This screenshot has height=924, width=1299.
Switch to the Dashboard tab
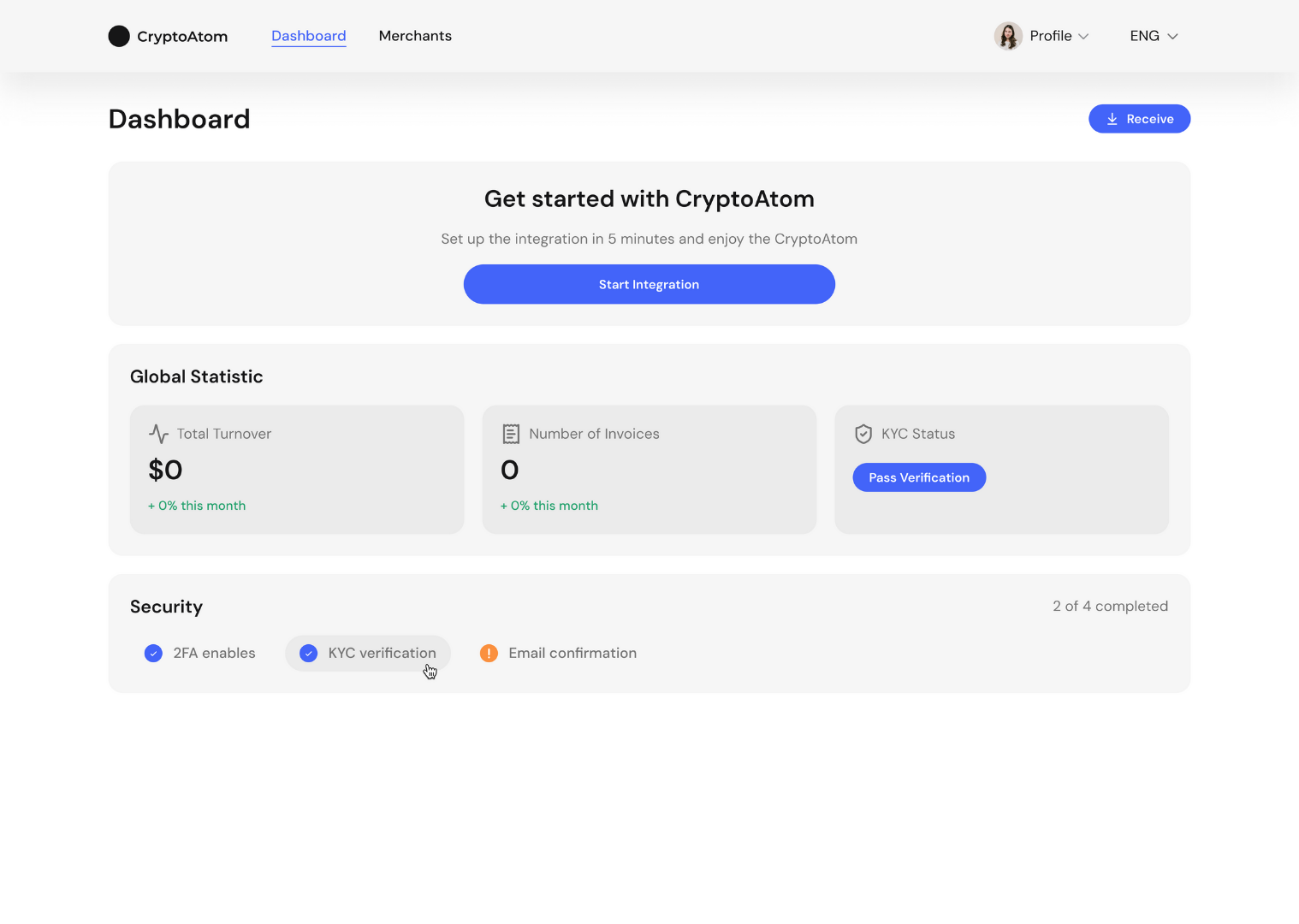point(308,36)
